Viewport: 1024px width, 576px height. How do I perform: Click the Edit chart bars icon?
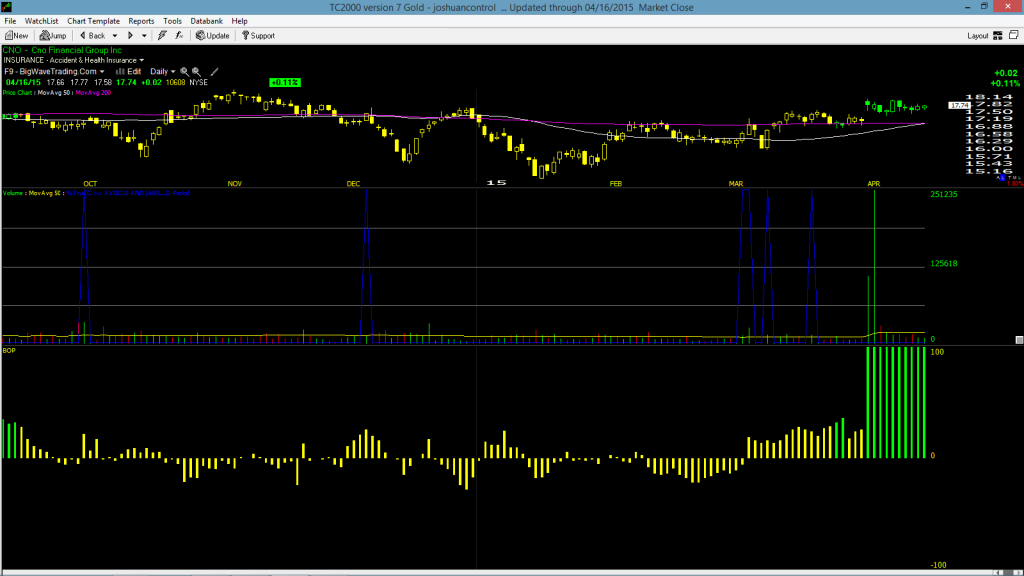pyautogui.click(x=120, y=72)
